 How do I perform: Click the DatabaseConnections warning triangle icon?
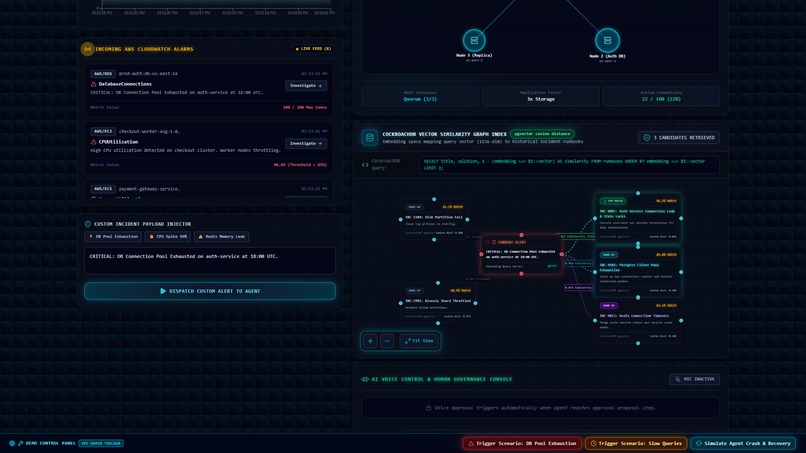pyautogui.click(x=94, y=84)
